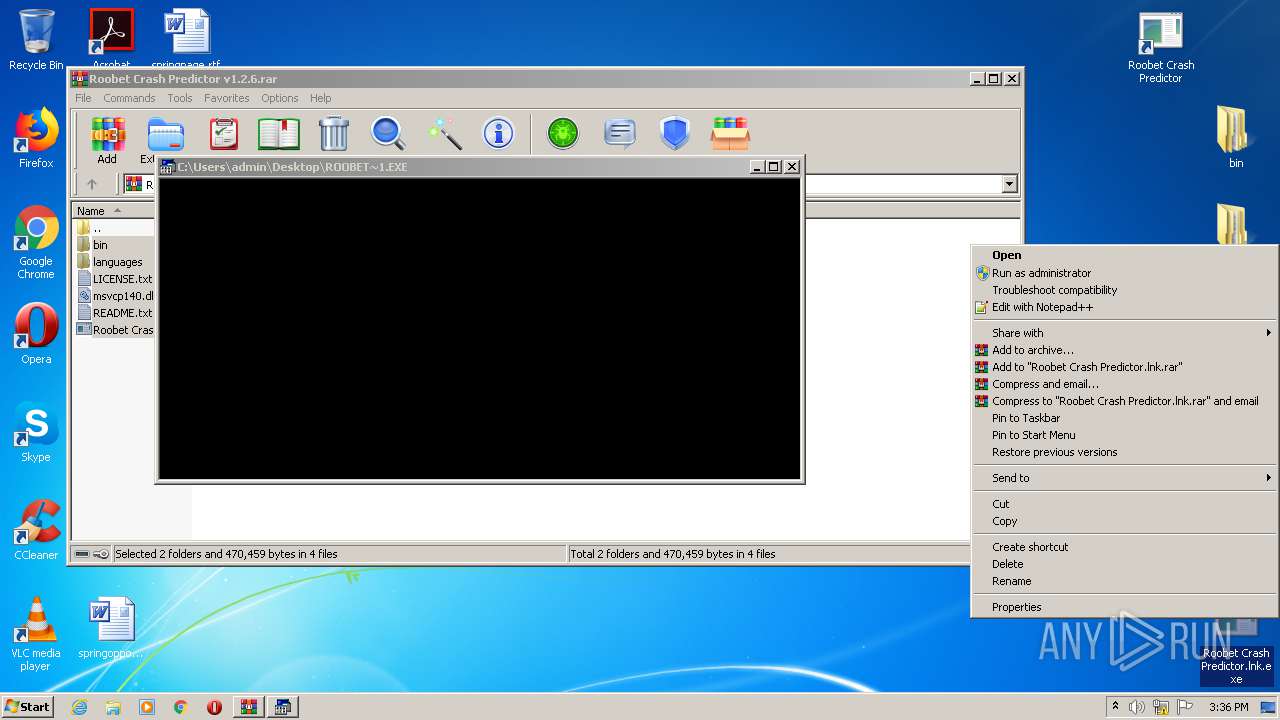Select the Acrobat desktop shortcut
Screen dimensions: 1280x720
tap(111, 38)
